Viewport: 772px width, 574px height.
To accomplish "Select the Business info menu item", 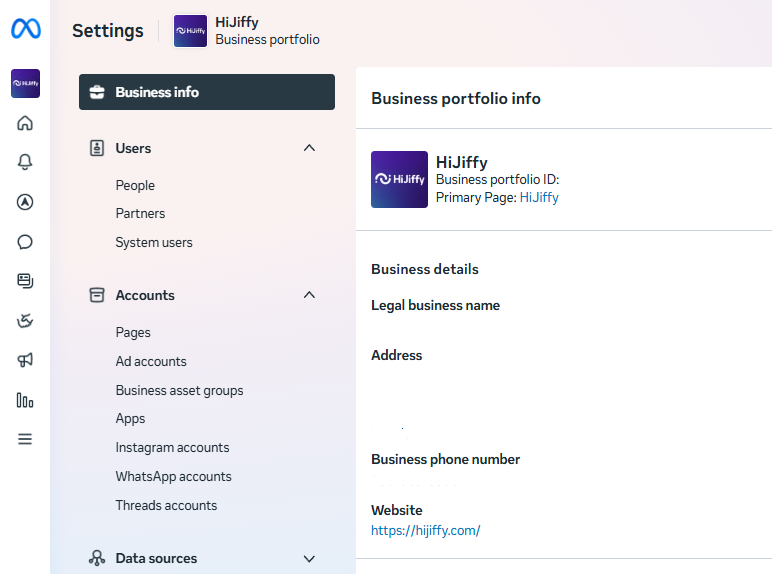I will 206,92.
